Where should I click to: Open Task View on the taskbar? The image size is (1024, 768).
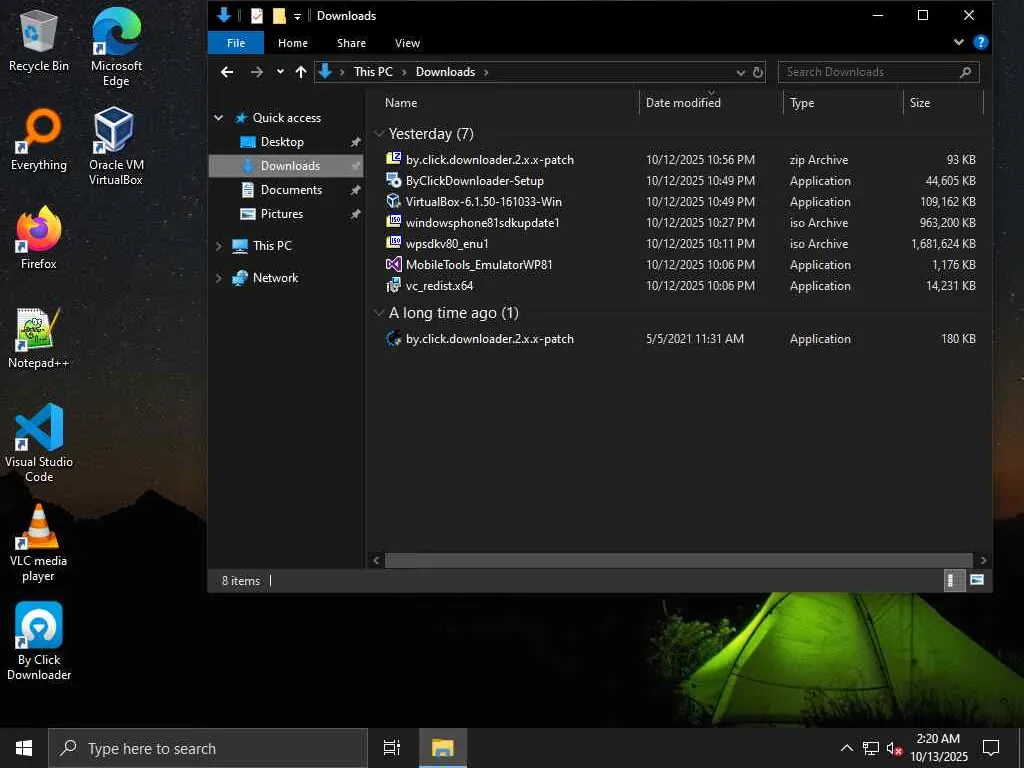coord(391,748)
